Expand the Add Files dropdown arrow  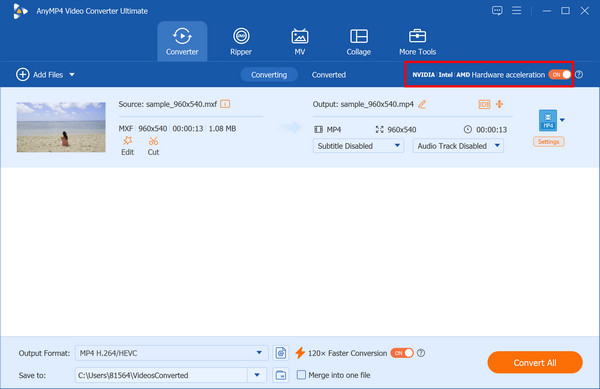pyautogui.click(x=72, y=75)
